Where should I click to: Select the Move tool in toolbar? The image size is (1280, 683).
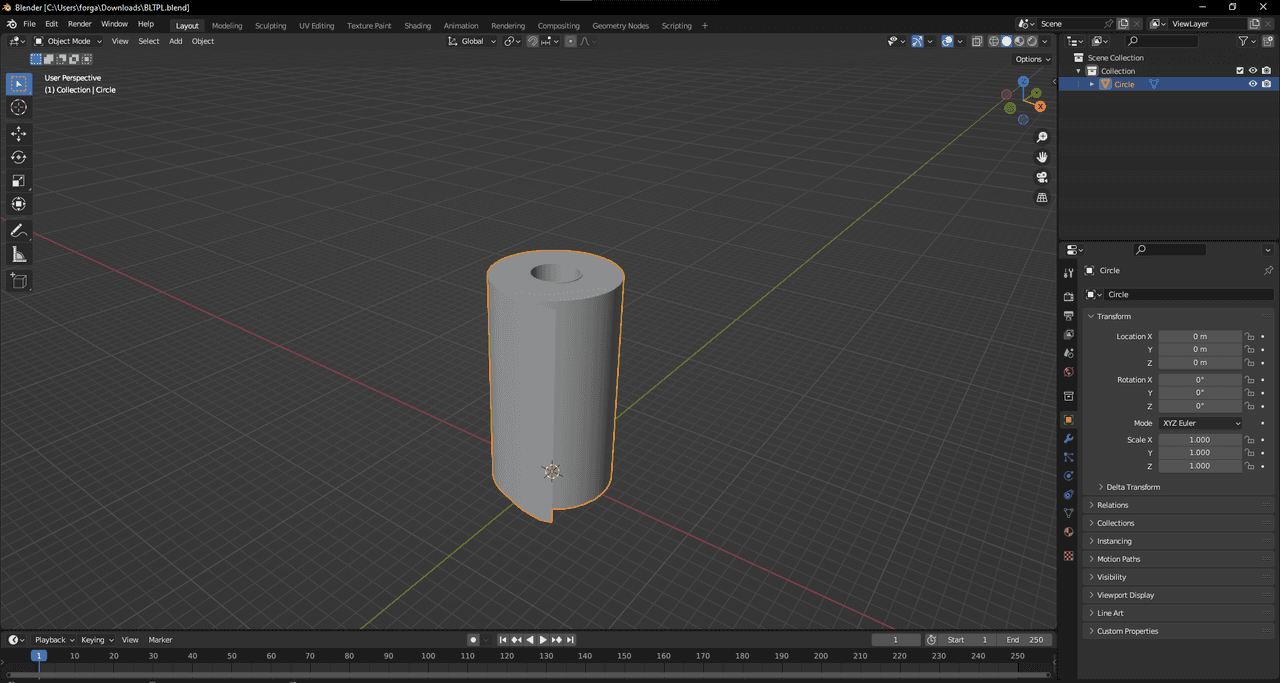point(18,133)
